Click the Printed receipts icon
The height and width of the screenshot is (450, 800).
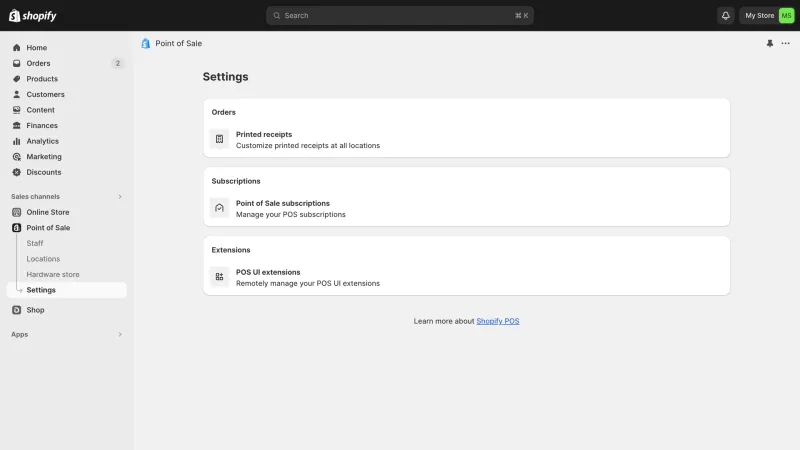tap(219, 139)
